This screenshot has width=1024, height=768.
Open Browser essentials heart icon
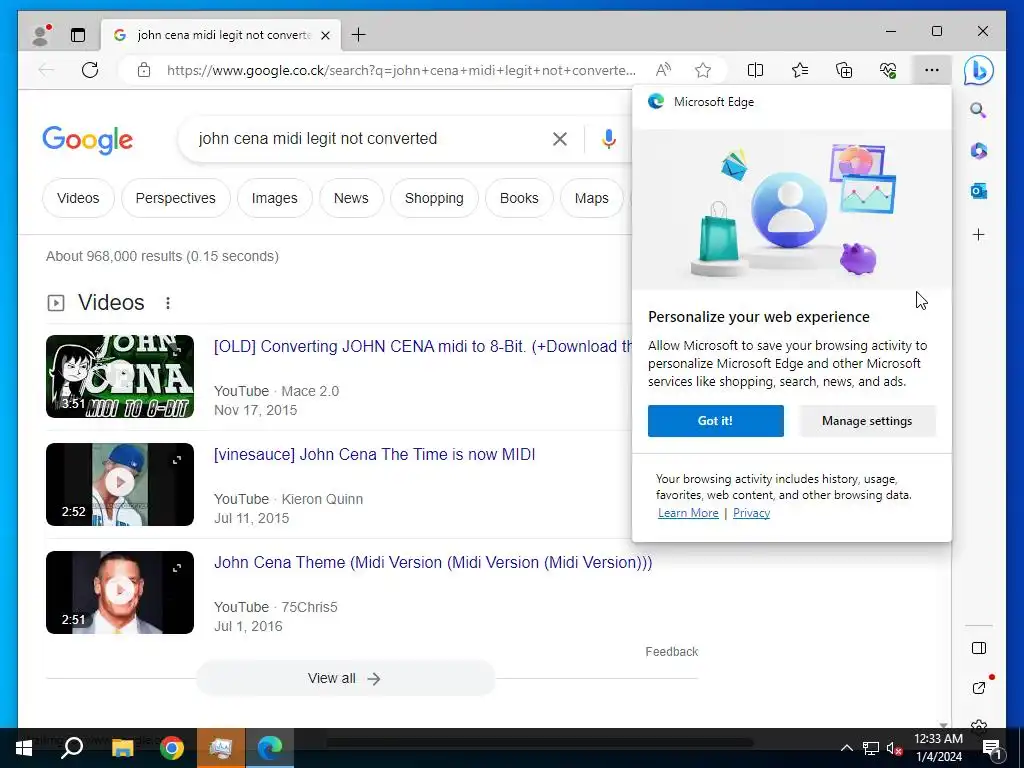coord(888,70)
